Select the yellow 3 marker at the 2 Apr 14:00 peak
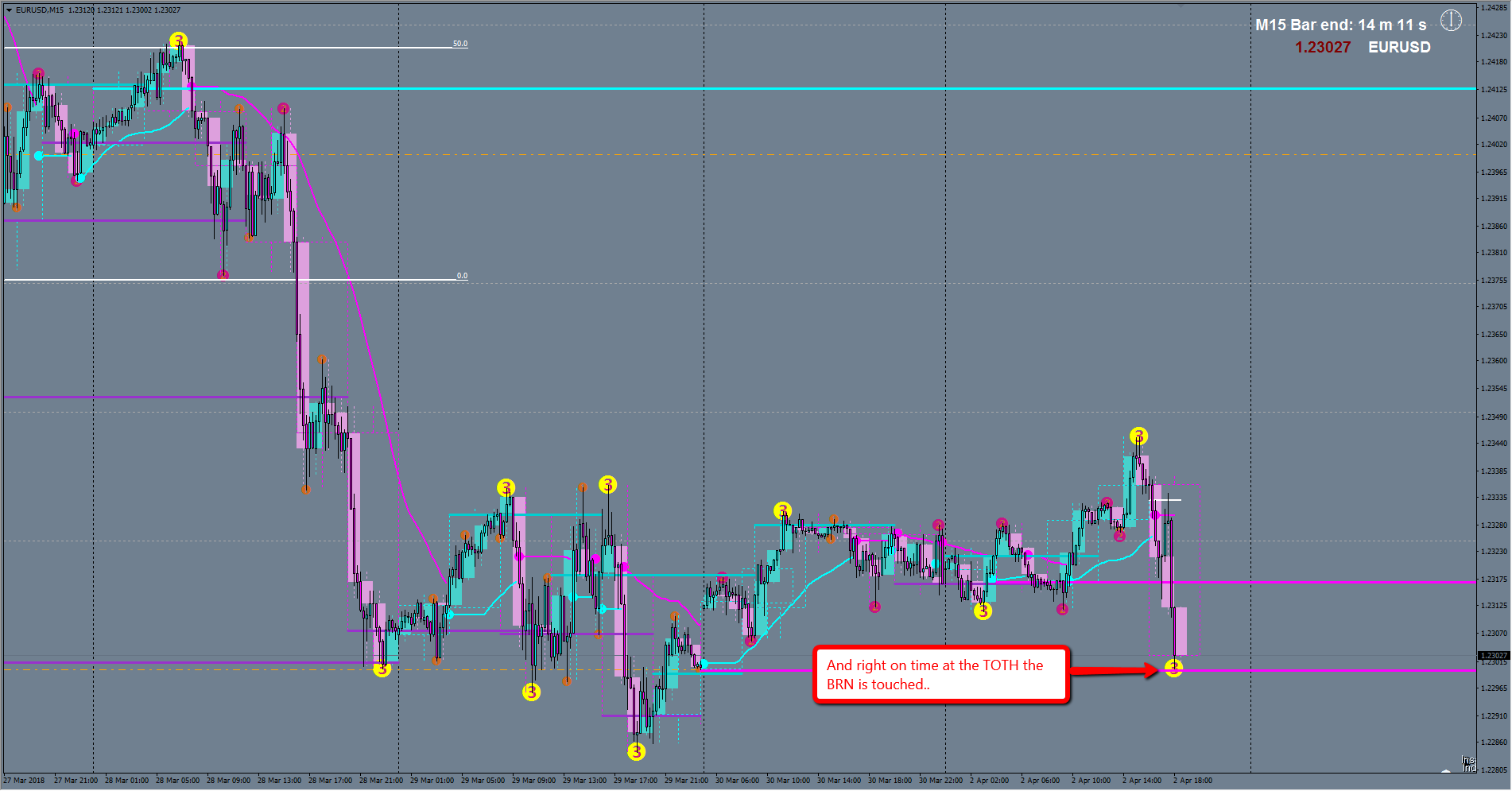 [x=1138, y=436]
